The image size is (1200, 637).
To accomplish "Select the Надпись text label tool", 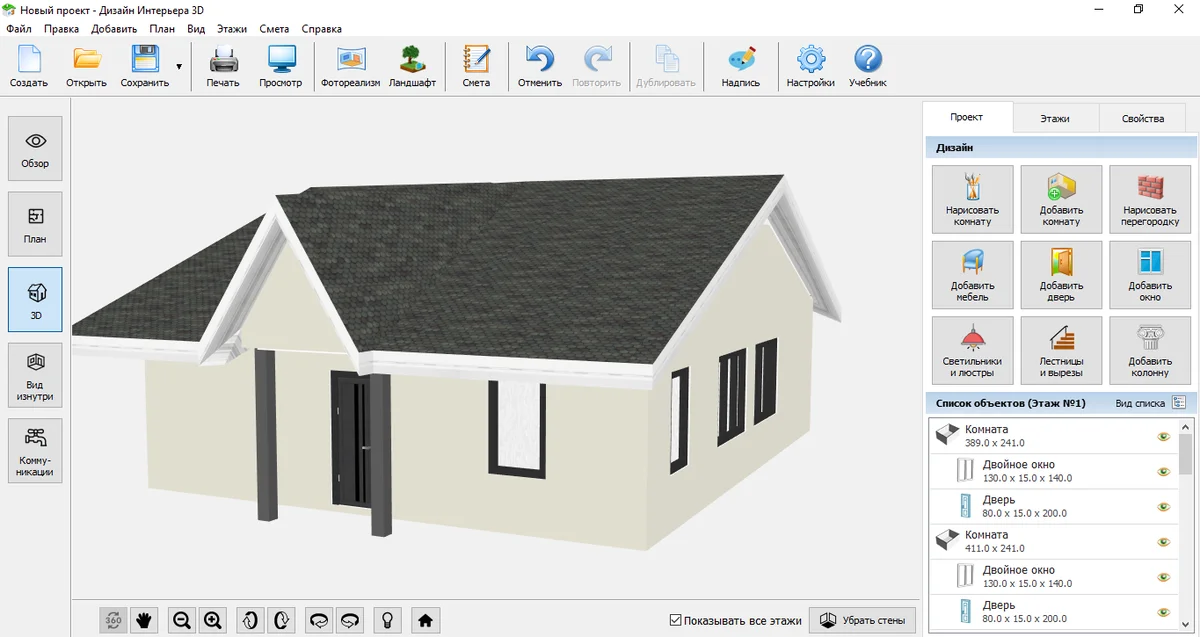I will coord(740,67).
